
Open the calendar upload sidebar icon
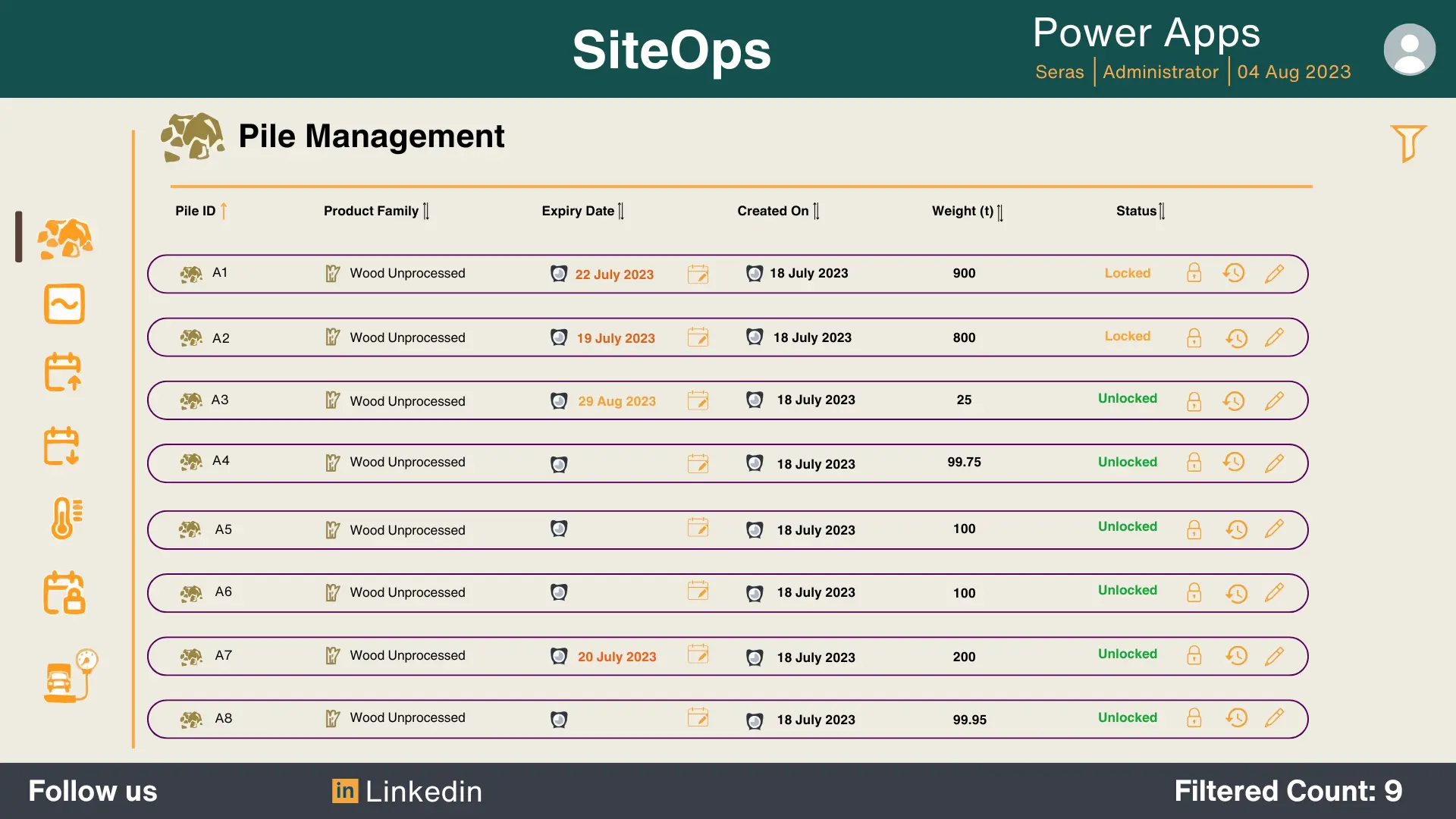tap(63, 372)
